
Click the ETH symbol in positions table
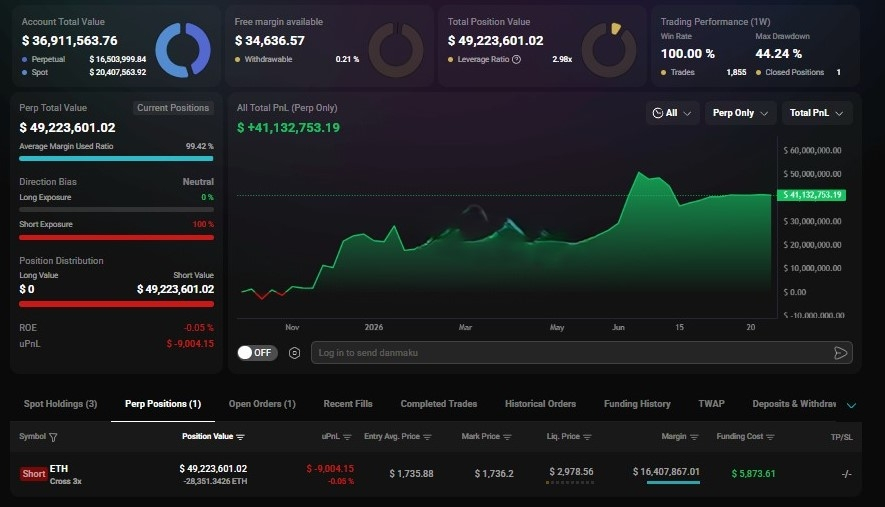click(59, 469)
